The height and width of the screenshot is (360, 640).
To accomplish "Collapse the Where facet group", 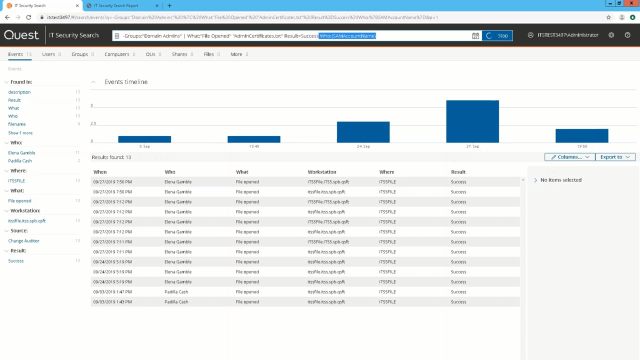I will (7, 171).
